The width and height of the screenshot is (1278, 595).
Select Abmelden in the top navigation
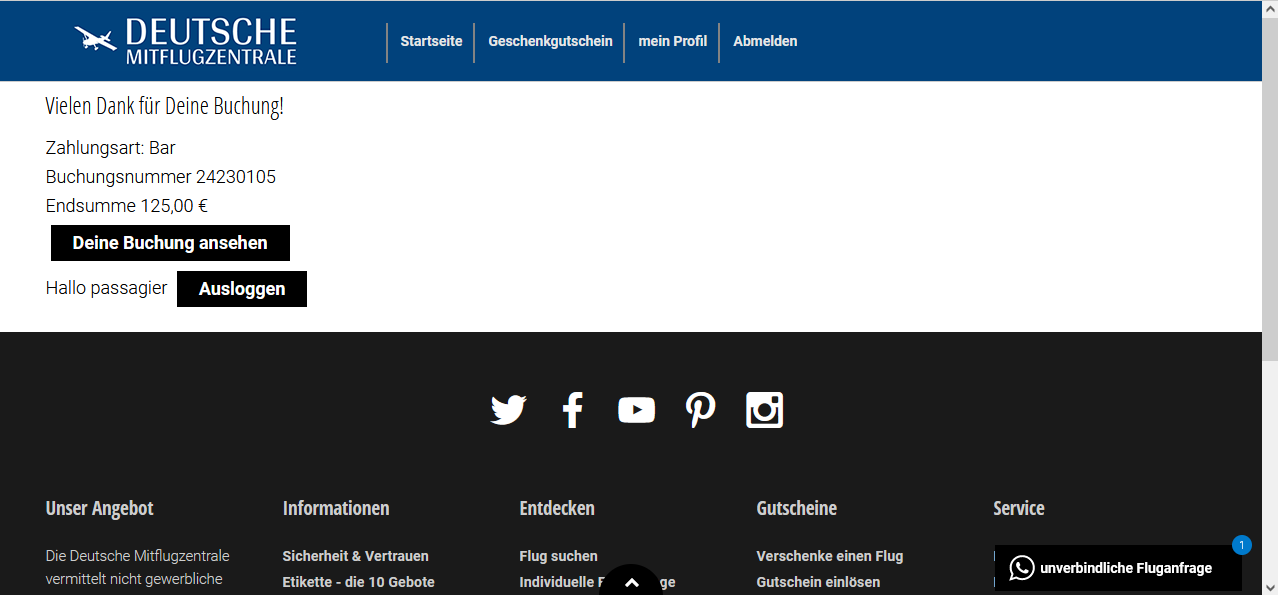pos(765,41)
